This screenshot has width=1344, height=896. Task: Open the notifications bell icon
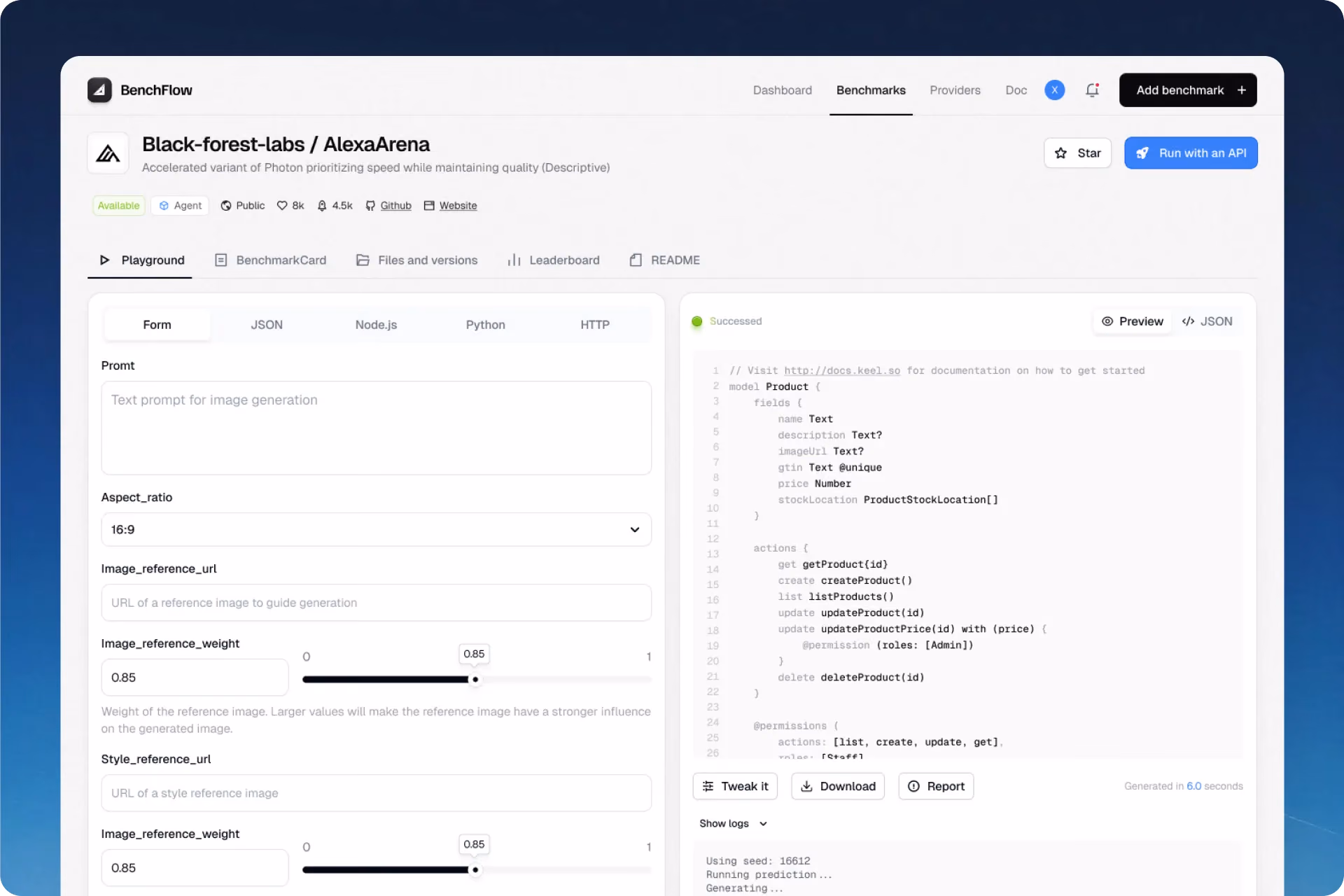(x=1092, y=90)
